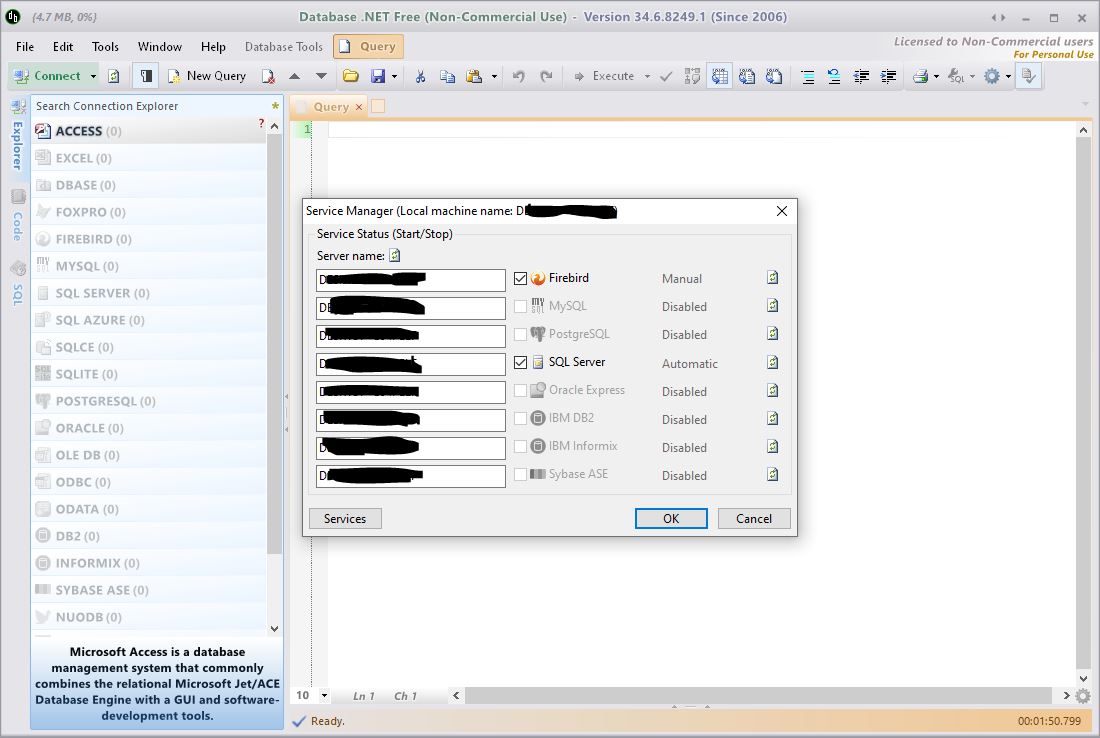Select the results to file icon
The image size is (1100, 738).
774,76
